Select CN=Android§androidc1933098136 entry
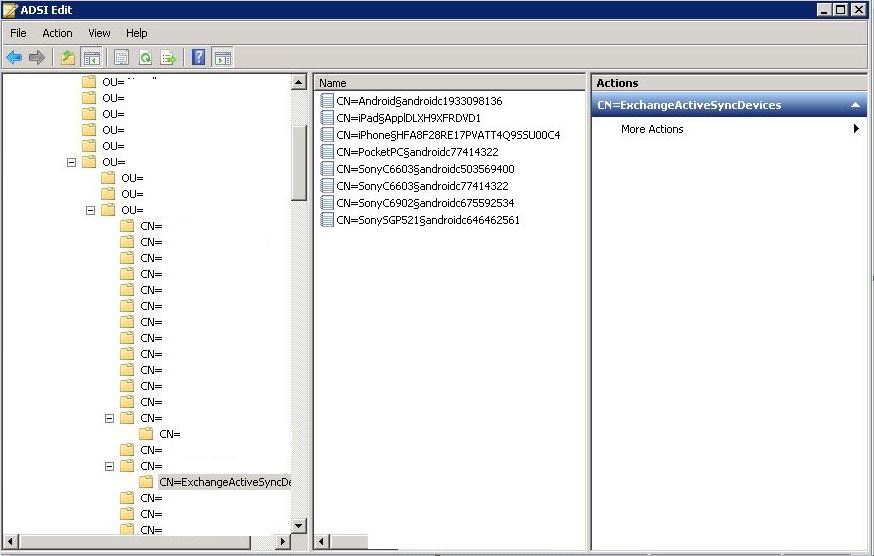 419,101
